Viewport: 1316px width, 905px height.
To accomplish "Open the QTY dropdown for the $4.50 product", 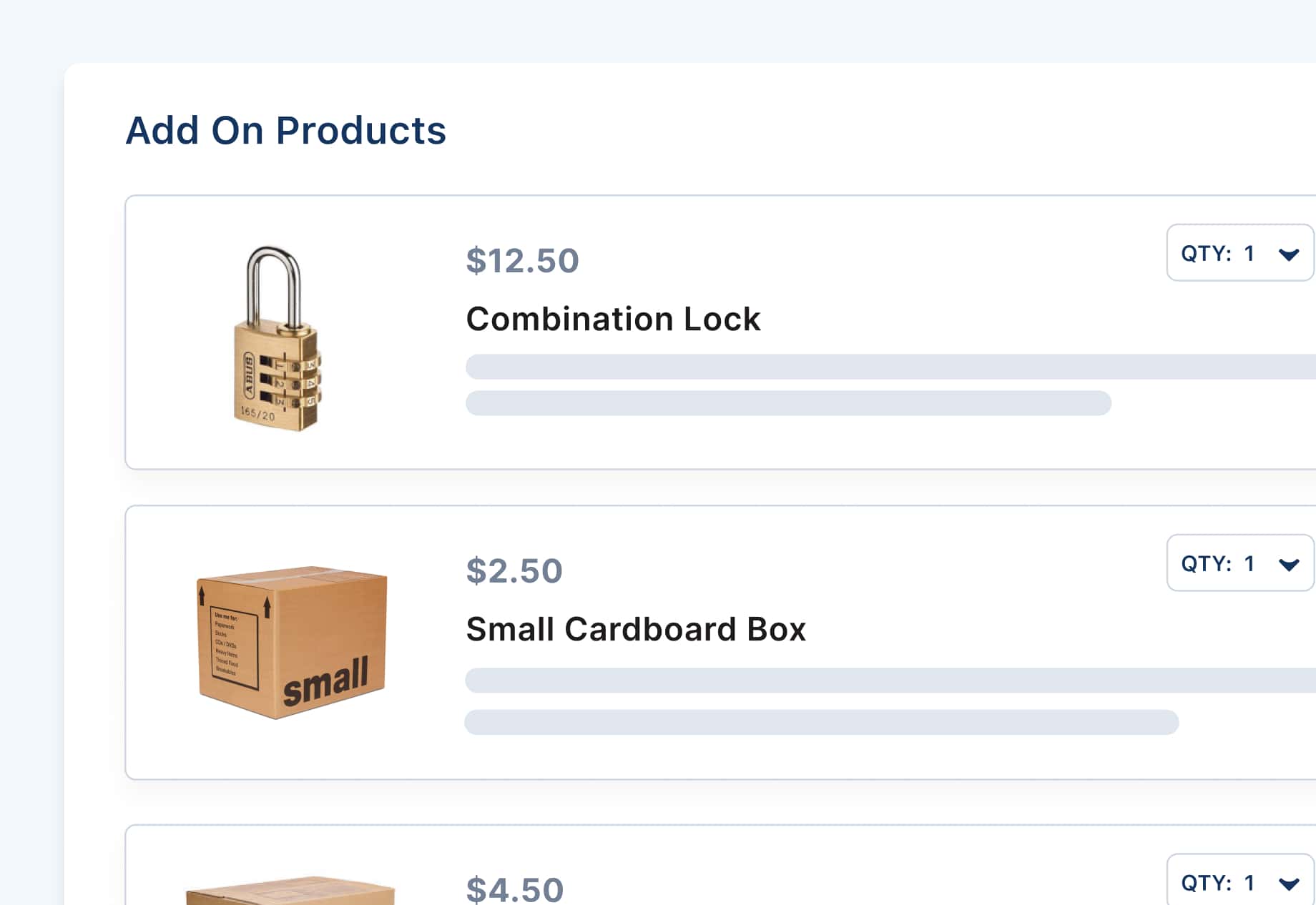I will tap(1239, 882).
